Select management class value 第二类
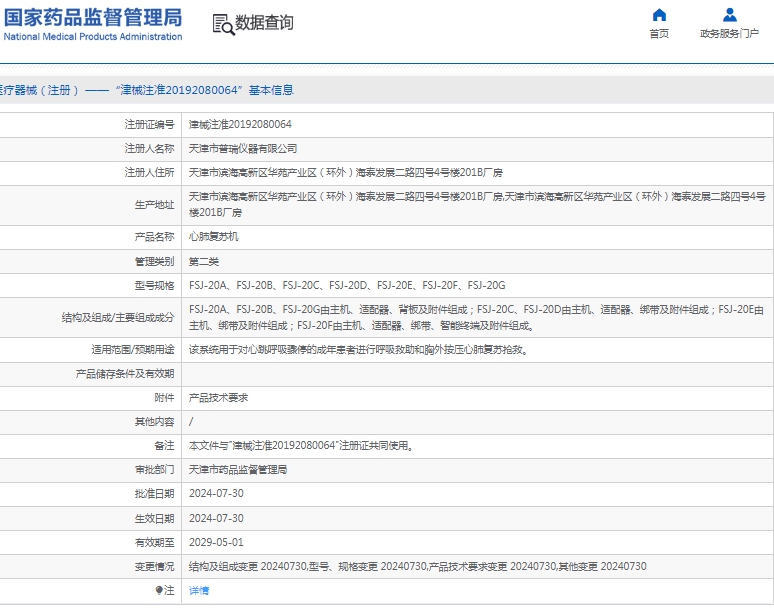 [x=204, y=262]
